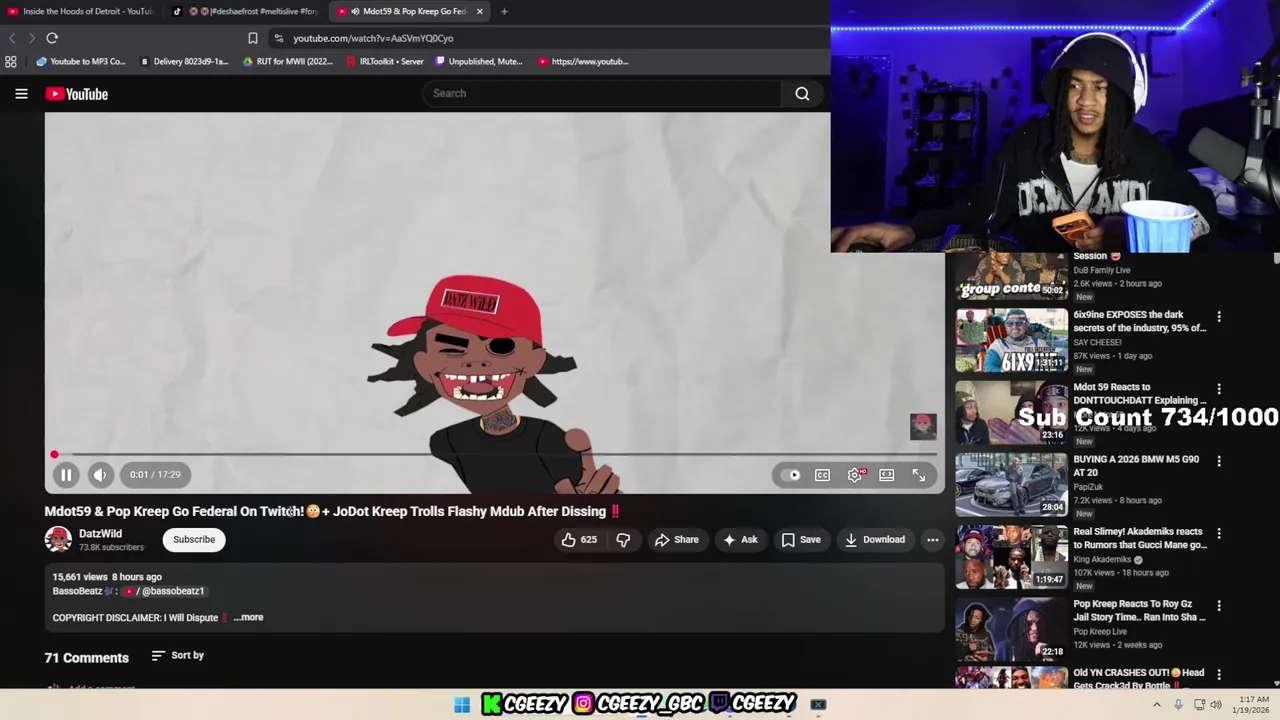Open the taskbar volume icon
Image resolution: width=1280 pixels, height=720 pixels.
(x=1216, y=704)
